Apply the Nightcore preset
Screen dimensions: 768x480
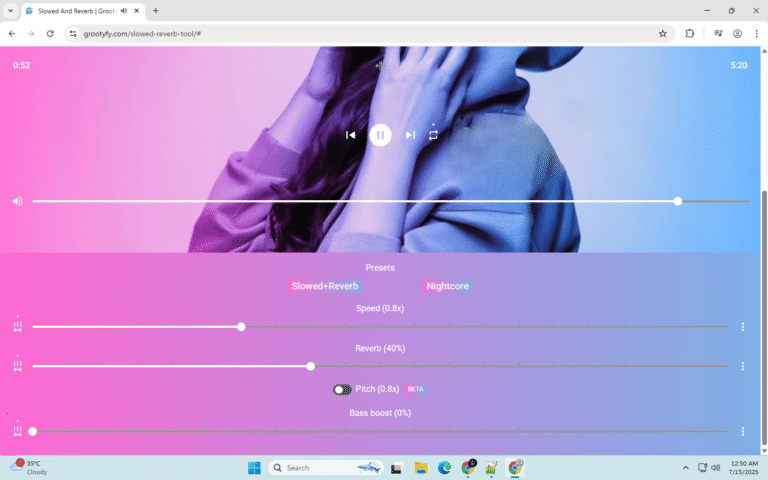[x=447, y=286]
